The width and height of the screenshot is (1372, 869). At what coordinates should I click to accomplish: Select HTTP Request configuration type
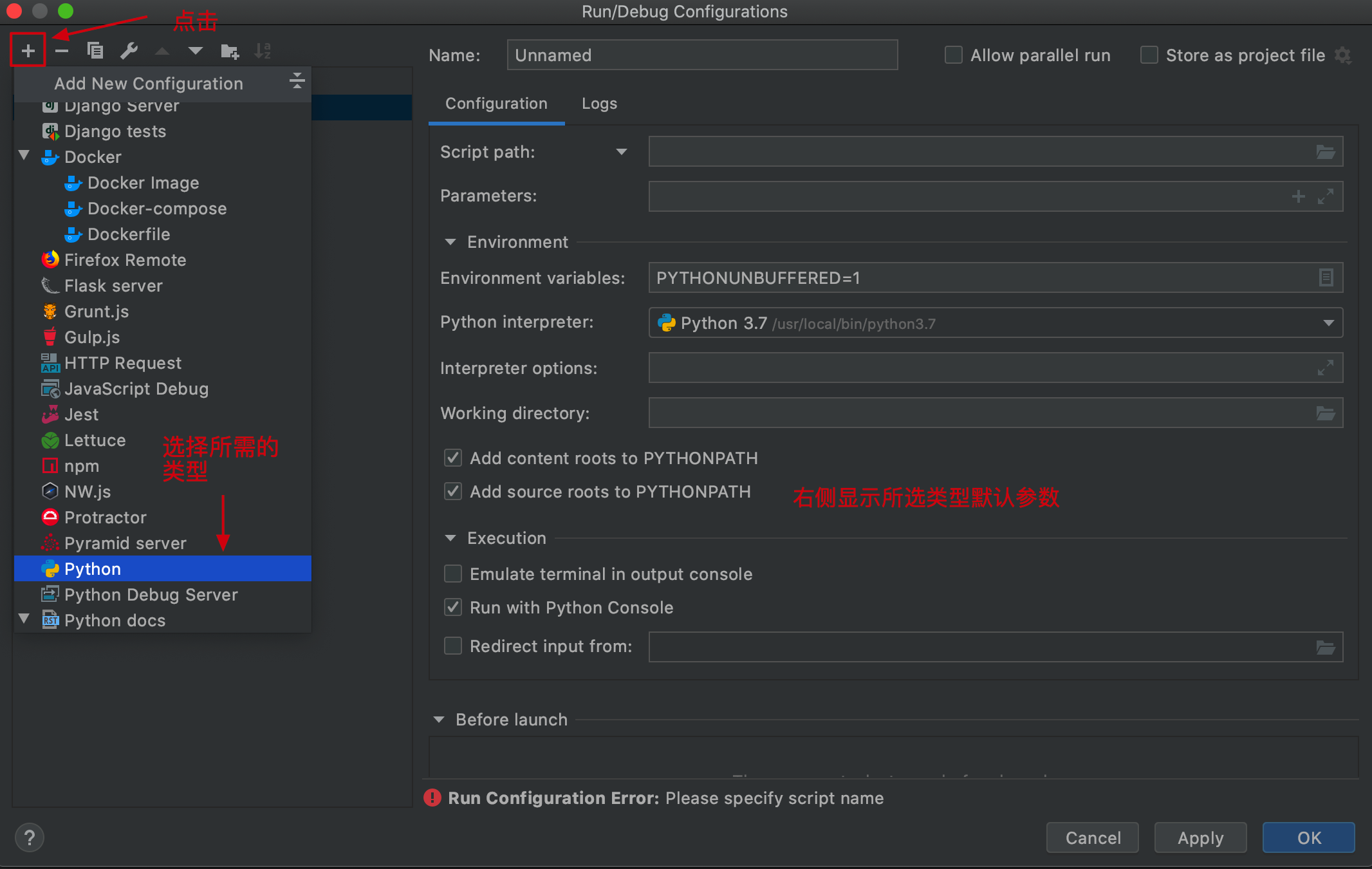[163, 363]
